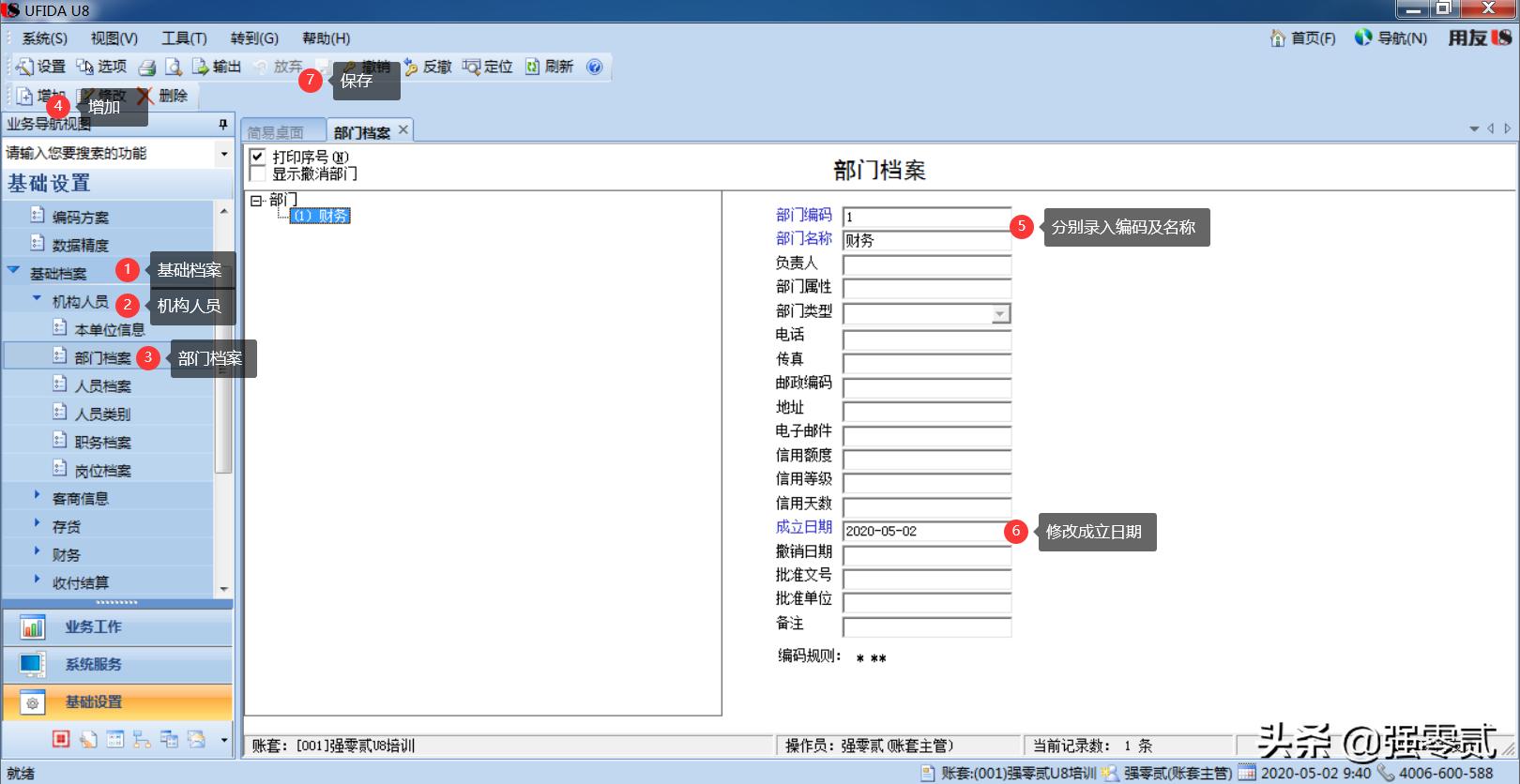Pin the 业务导航视图 panel pushpin
The image size is (1520, 784).
click(x=223, y=124)
